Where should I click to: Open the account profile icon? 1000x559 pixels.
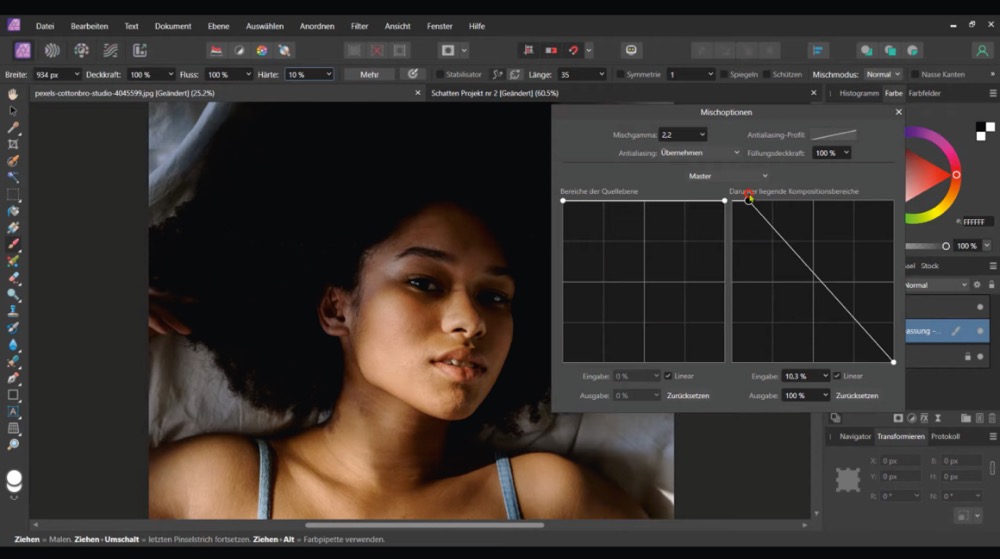pos(981,50)
